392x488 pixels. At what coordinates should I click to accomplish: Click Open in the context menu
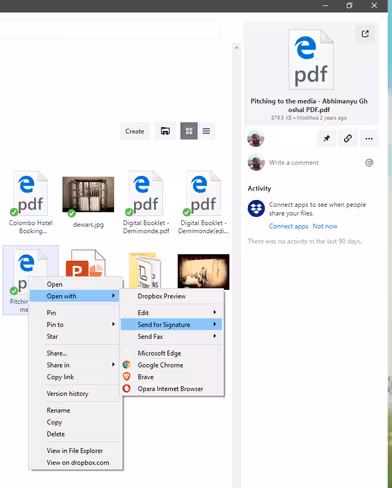pos(75,284)
